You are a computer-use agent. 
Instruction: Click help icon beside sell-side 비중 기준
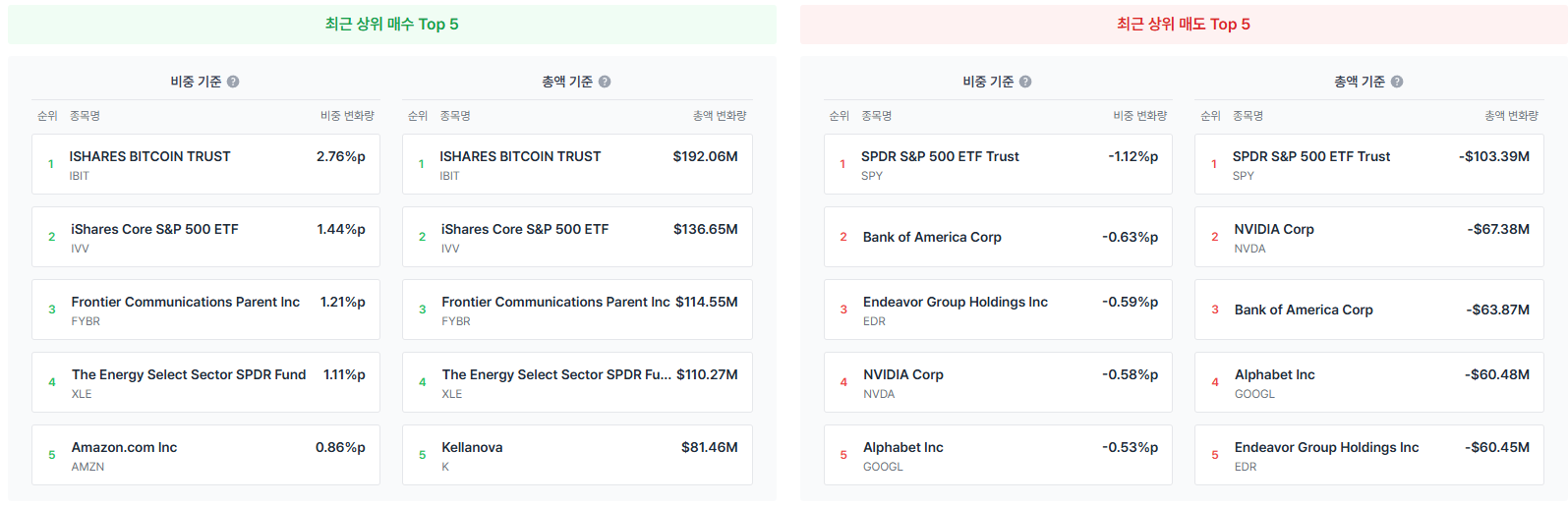(x=1025, y=82)
